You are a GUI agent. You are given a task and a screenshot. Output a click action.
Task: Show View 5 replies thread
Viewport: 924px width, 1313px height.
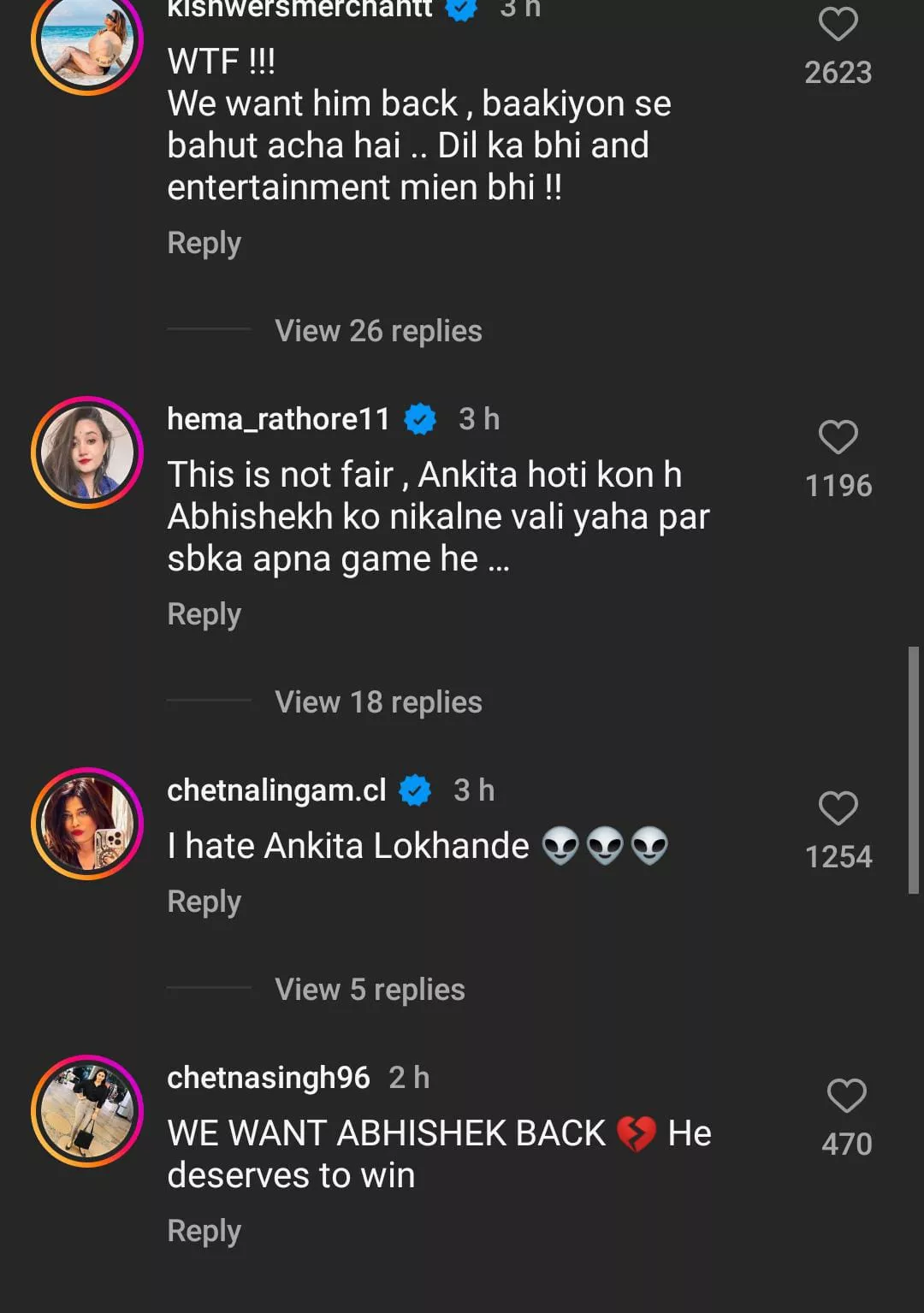pos(370,990)
